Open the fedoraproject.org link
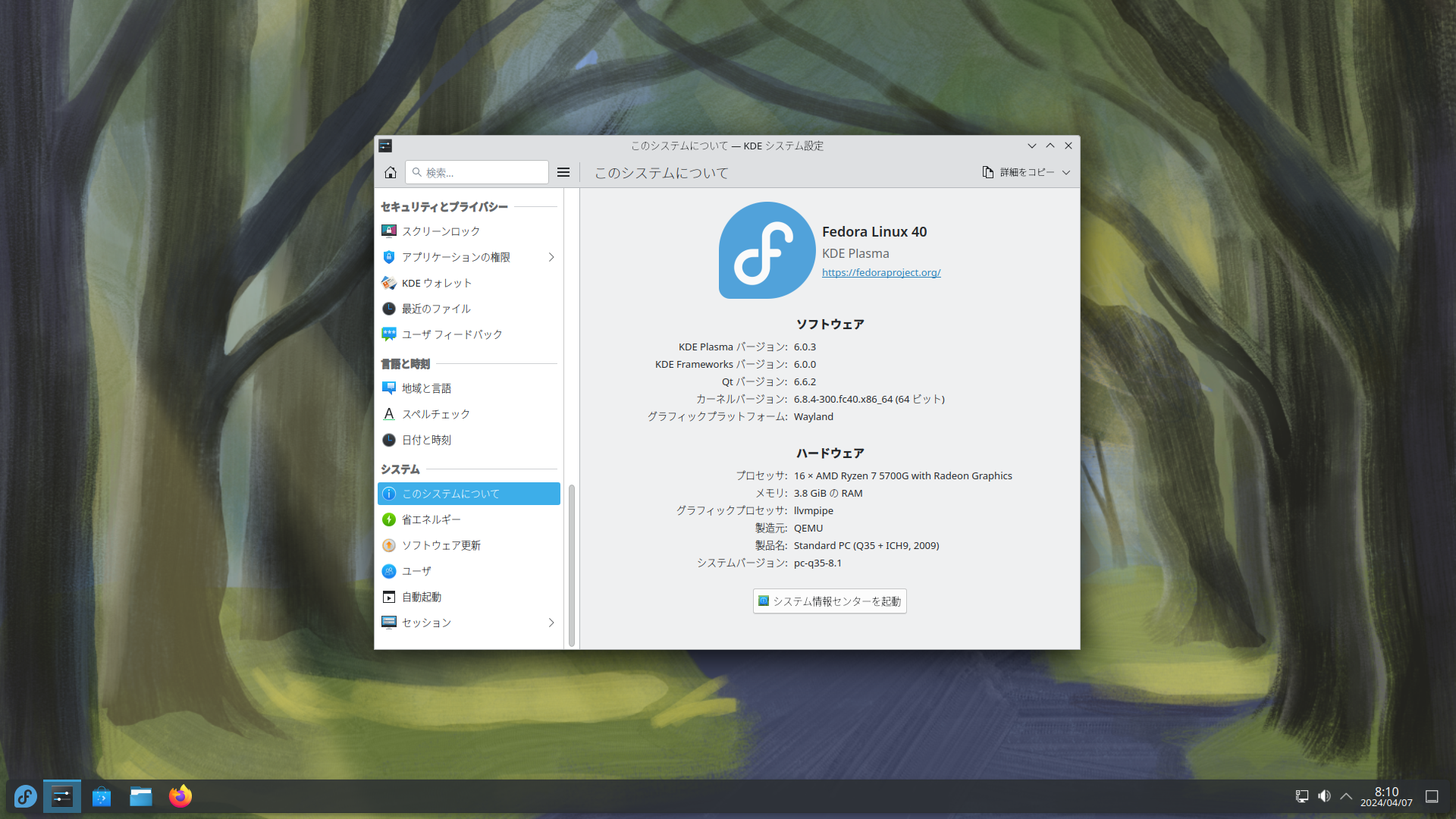Viewport: 1456px width, 819px height. coord(881,273)
